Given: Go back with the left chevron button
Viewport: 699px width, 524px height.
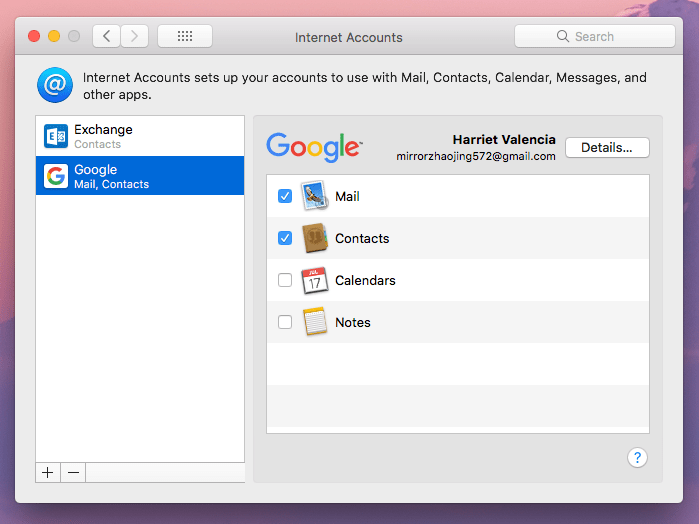Looking at the screenshot, I should (x=106, y=36).
